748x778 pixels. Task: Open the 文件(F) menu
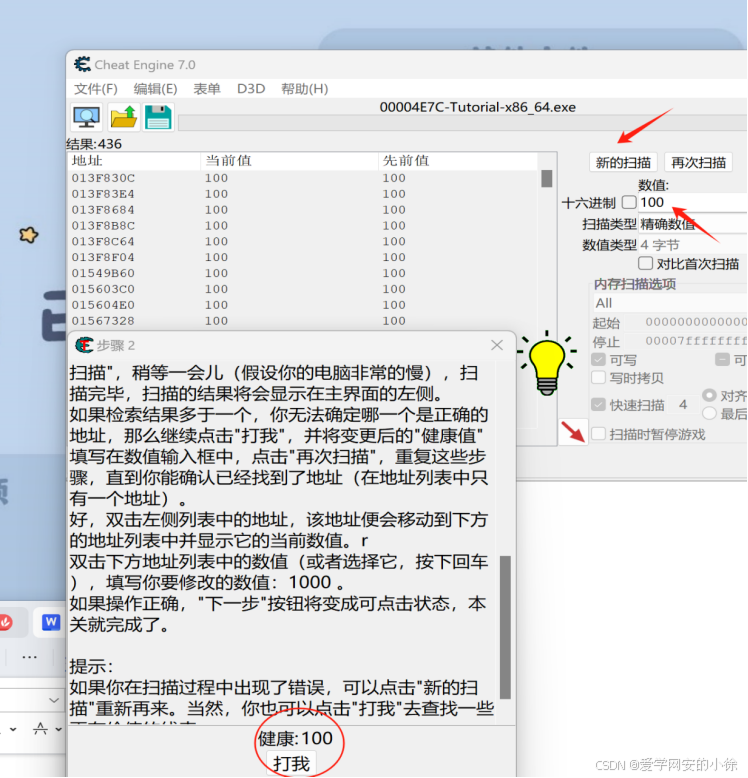(96, 89)
